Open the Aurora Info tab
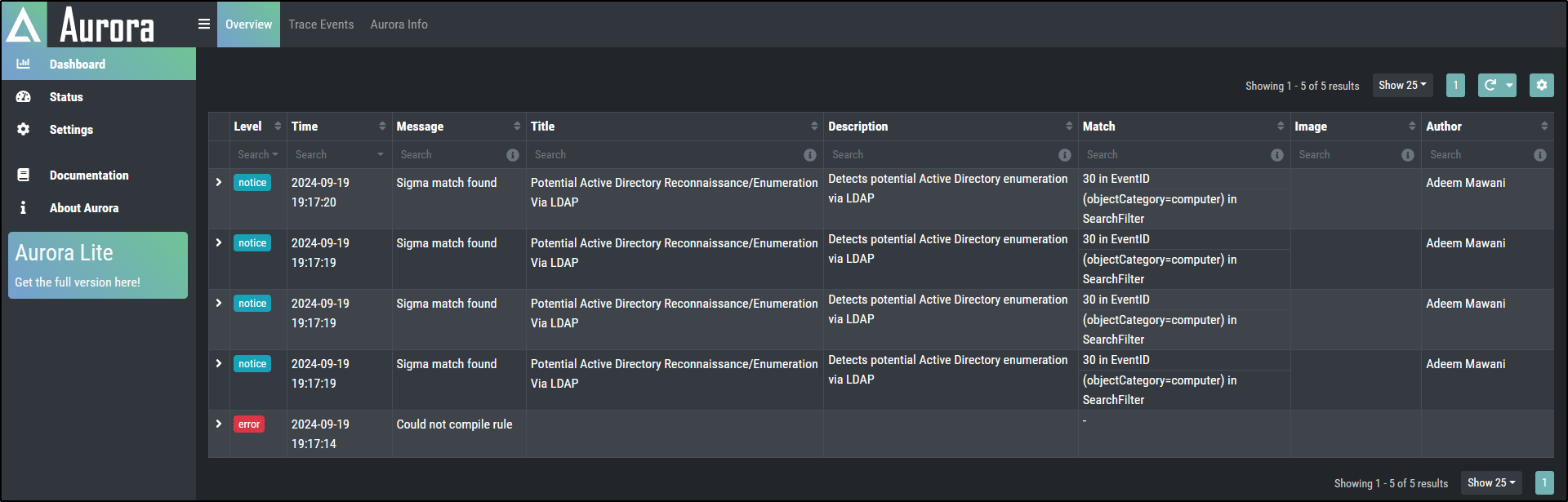Screen dimensions: 1568x502 [399, 24]
